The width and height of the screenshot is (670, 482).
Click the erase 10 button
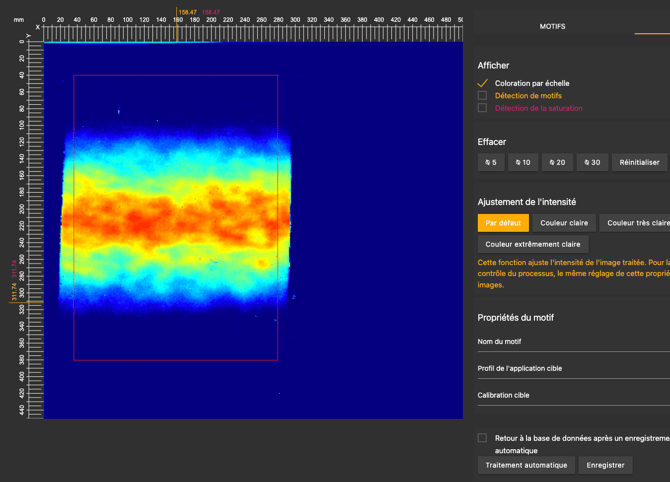pyautogui.click(x=523, y=162)
